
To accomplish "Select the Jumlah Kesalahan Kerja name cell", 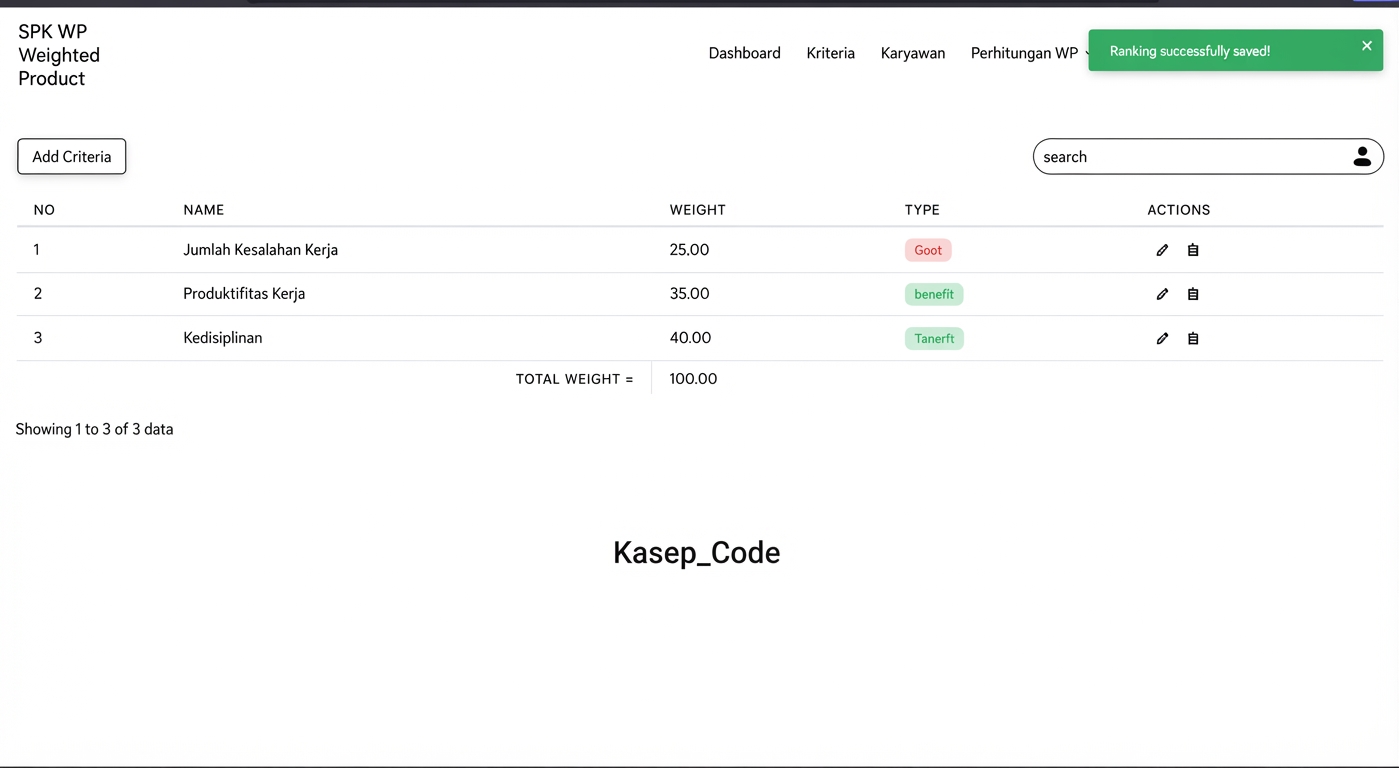I will (260, 250).
